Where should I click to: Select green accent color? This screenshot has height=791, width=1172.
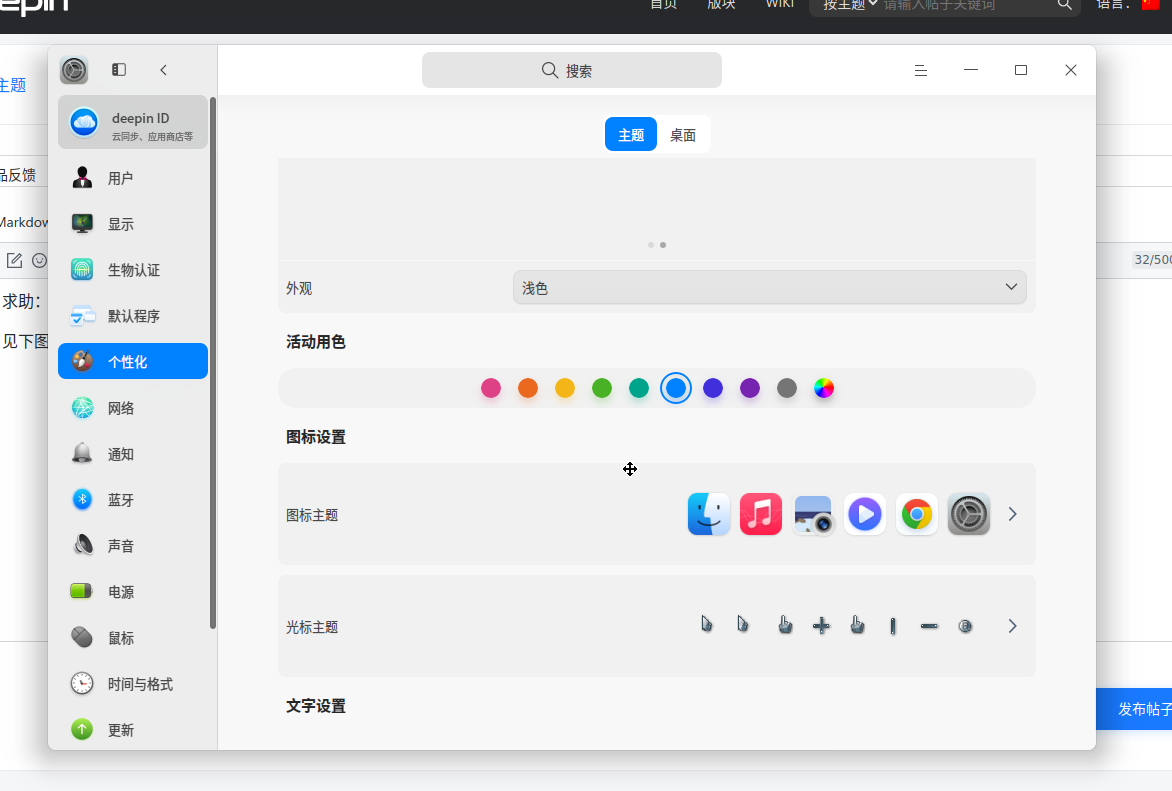click(x=602, y=388)
